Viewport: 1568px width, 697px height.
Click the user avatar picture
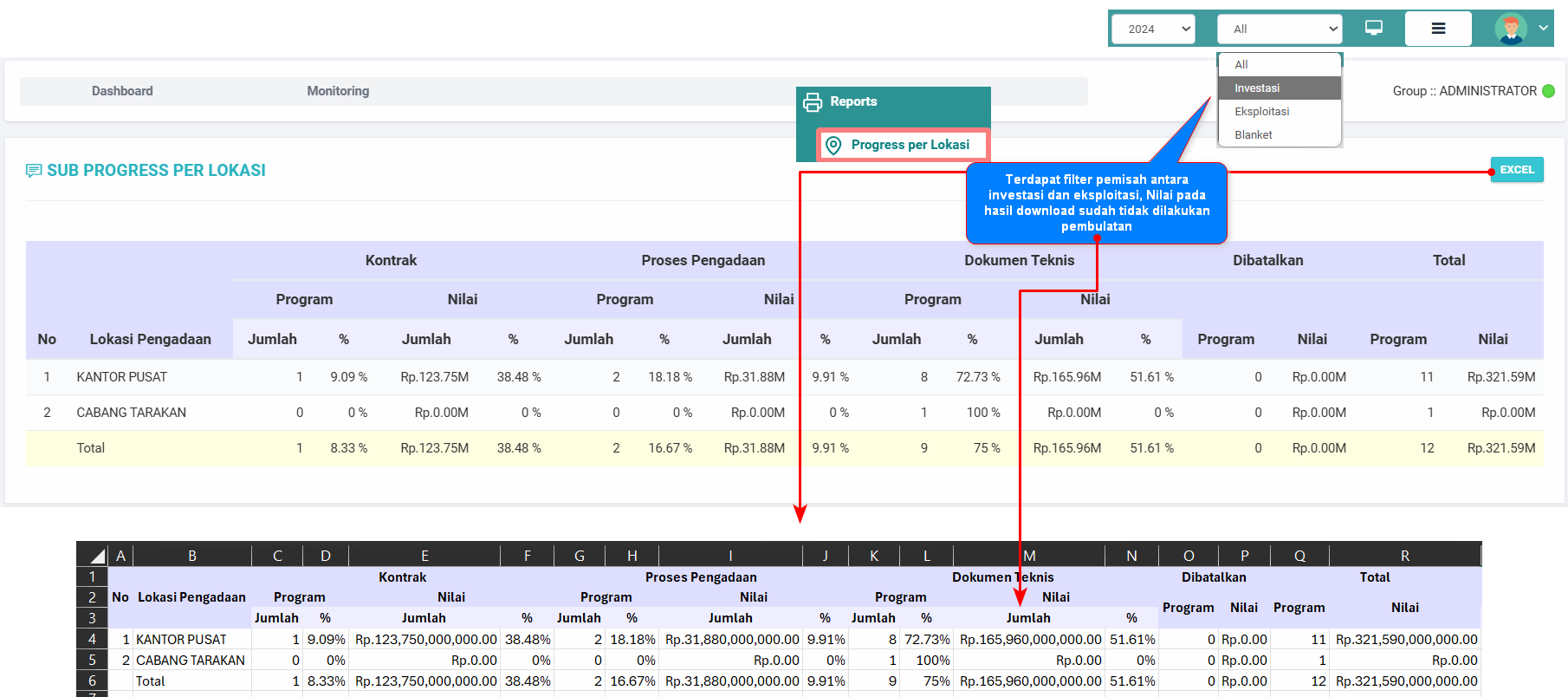coord(1511,29)
